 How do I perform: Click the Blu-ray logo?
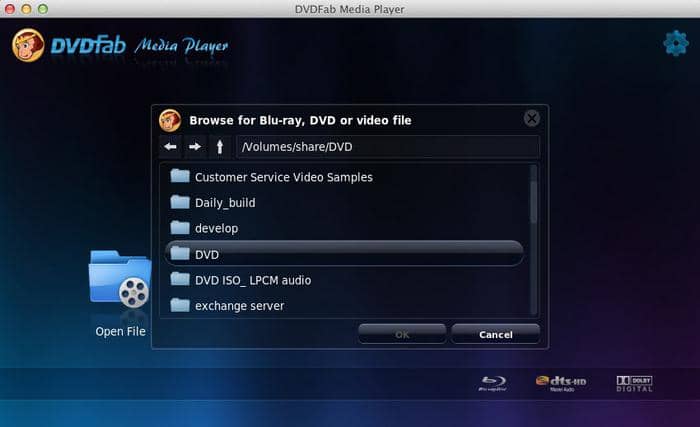[x=492, y=383]
